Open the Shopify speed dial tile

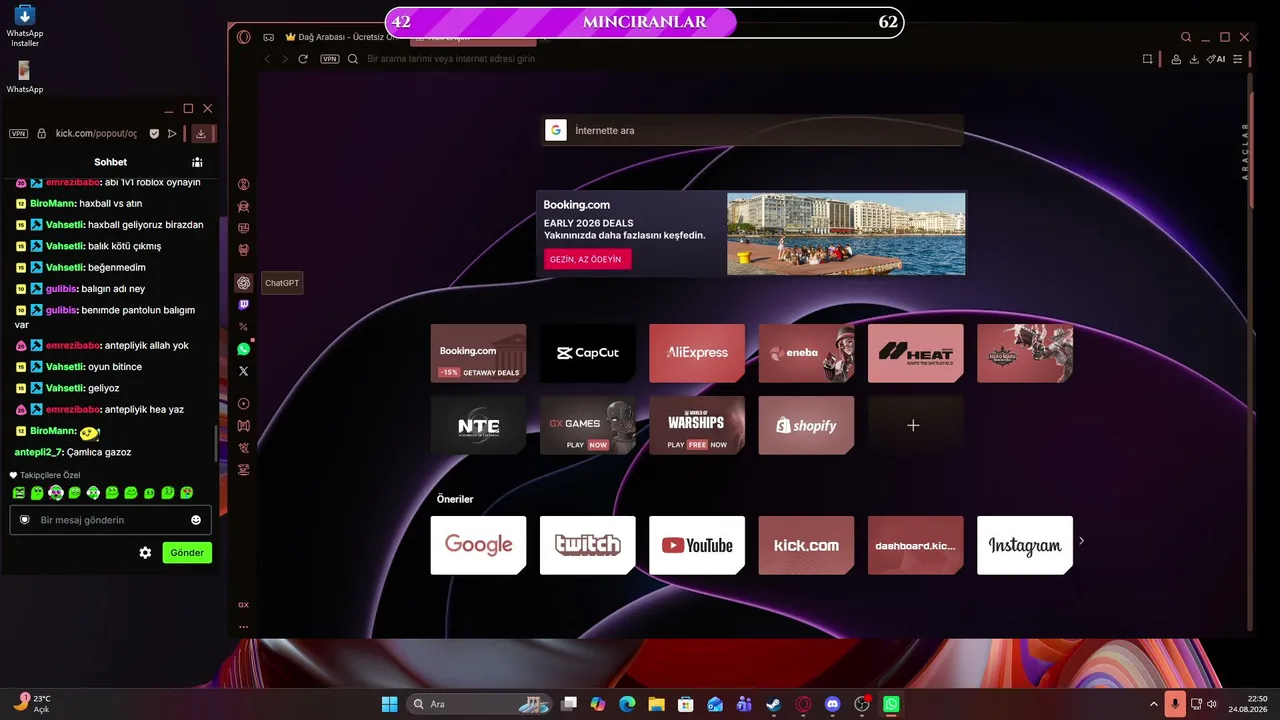coord(806,425)
